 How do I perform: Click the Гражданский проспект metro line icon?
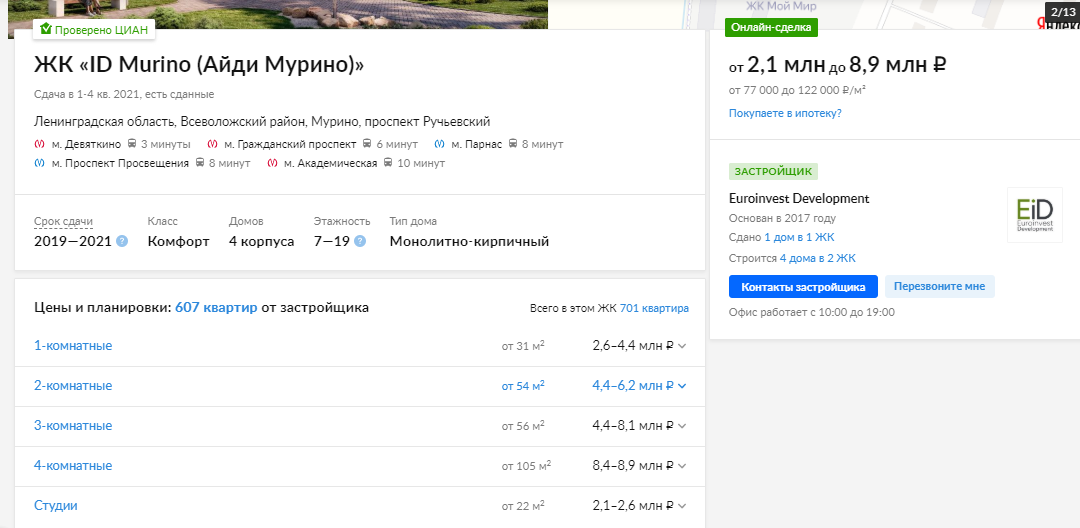pyautogui.click(x=212, y=144)
